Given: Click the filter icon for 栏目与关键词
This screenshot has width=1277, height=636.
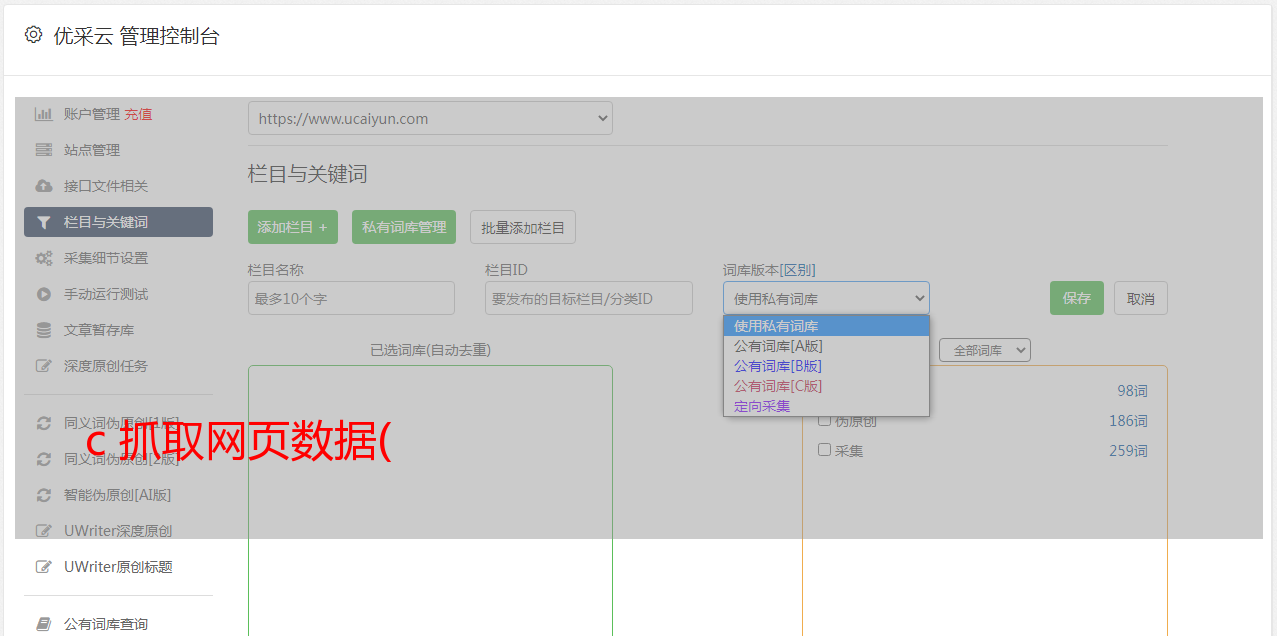Looking at the screenshot, I should point(43,222).
